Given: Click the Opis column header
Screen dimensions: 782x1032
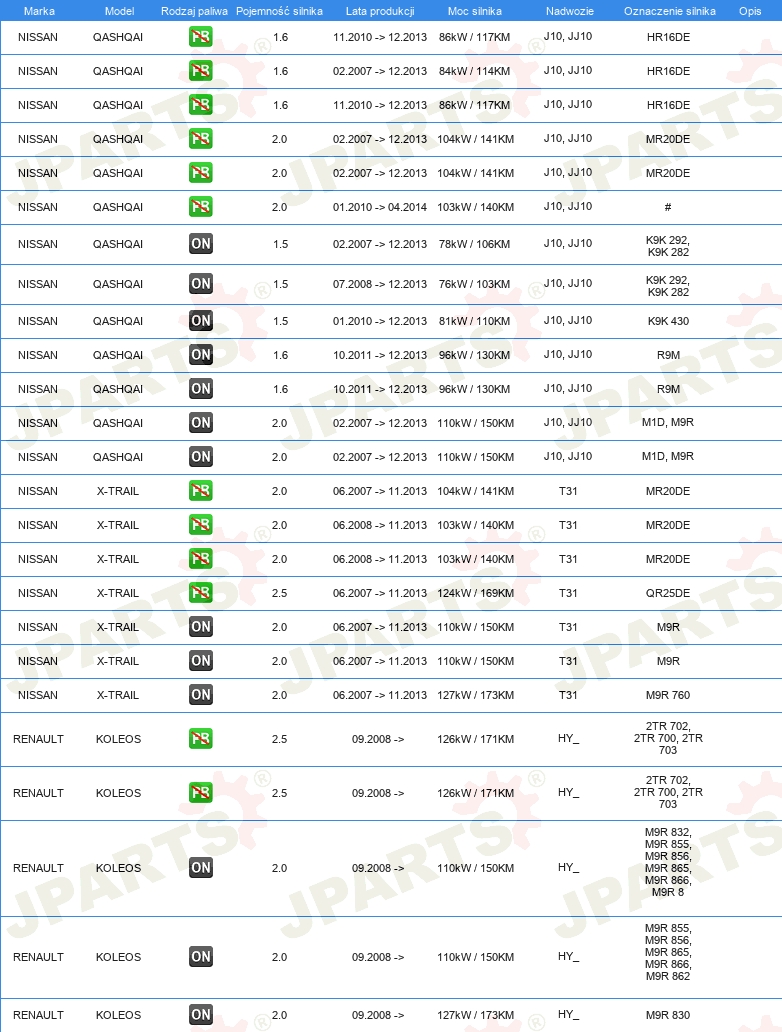Looking at the screenshot, I should 750,11.
